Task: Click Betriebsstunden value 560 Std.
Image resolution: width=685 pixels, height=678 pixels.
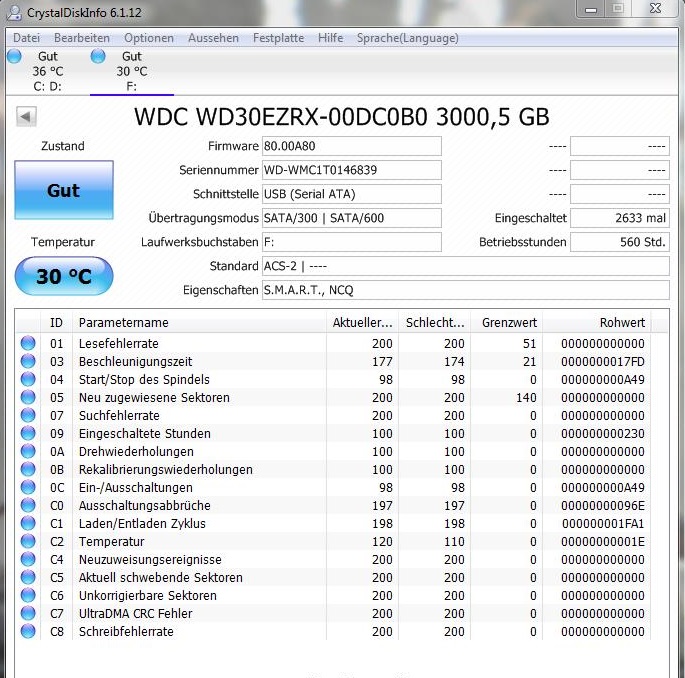Action: point(620,242)
